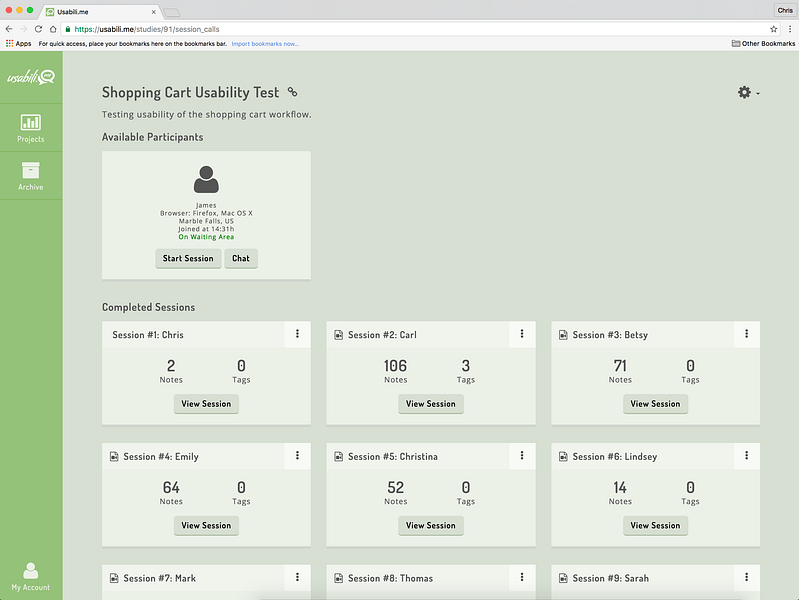Click the Usabili.me logo in sidebar
Screen dimensions: 799x600
[x=31, y=77]
